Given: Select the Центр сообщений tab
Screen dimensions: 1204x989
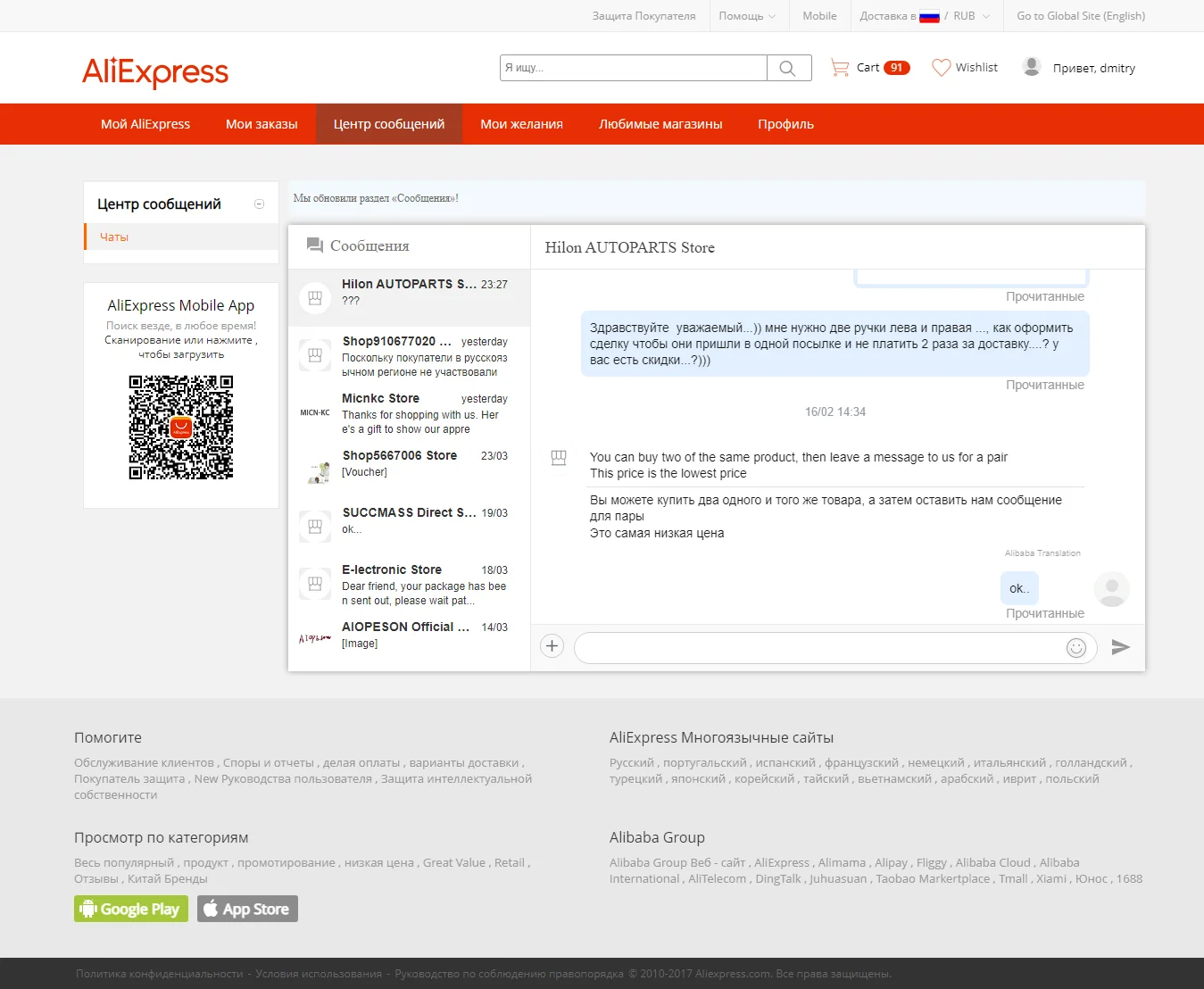Looking at the screenshot, I should [389, 124].
